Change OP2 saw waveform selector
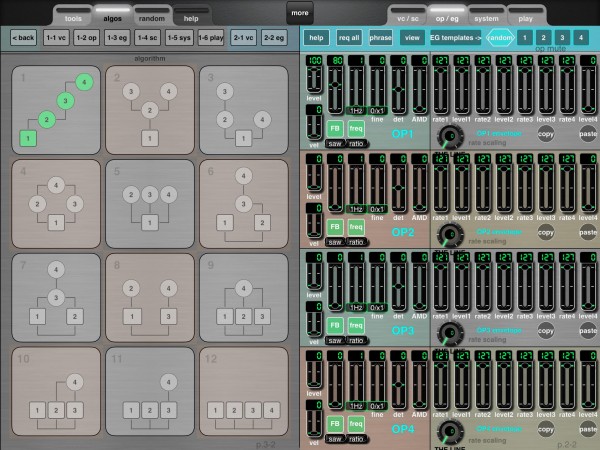 335,242
